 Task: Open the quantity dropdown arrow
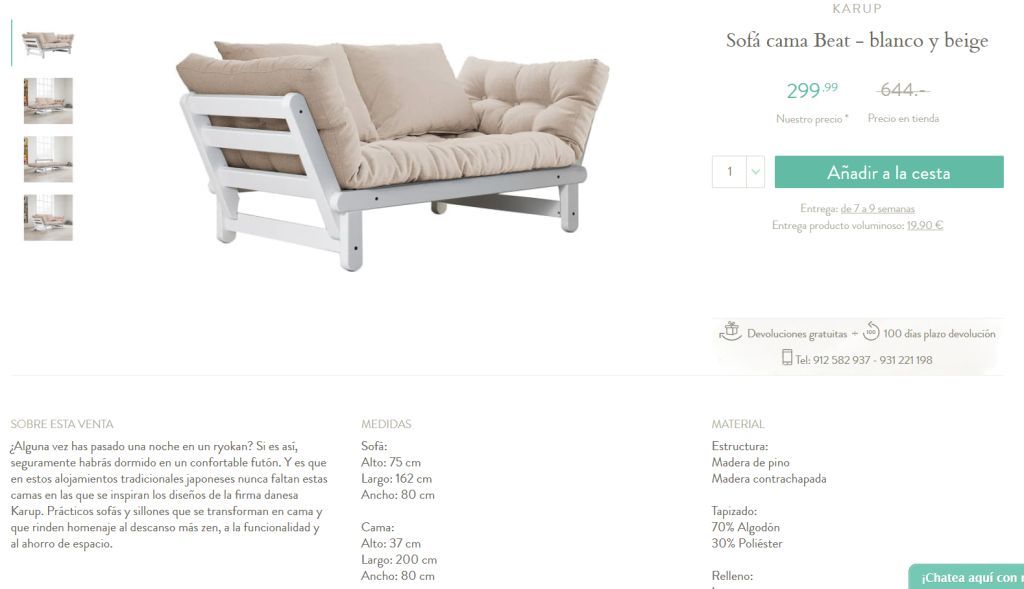[x=756, y=172]
